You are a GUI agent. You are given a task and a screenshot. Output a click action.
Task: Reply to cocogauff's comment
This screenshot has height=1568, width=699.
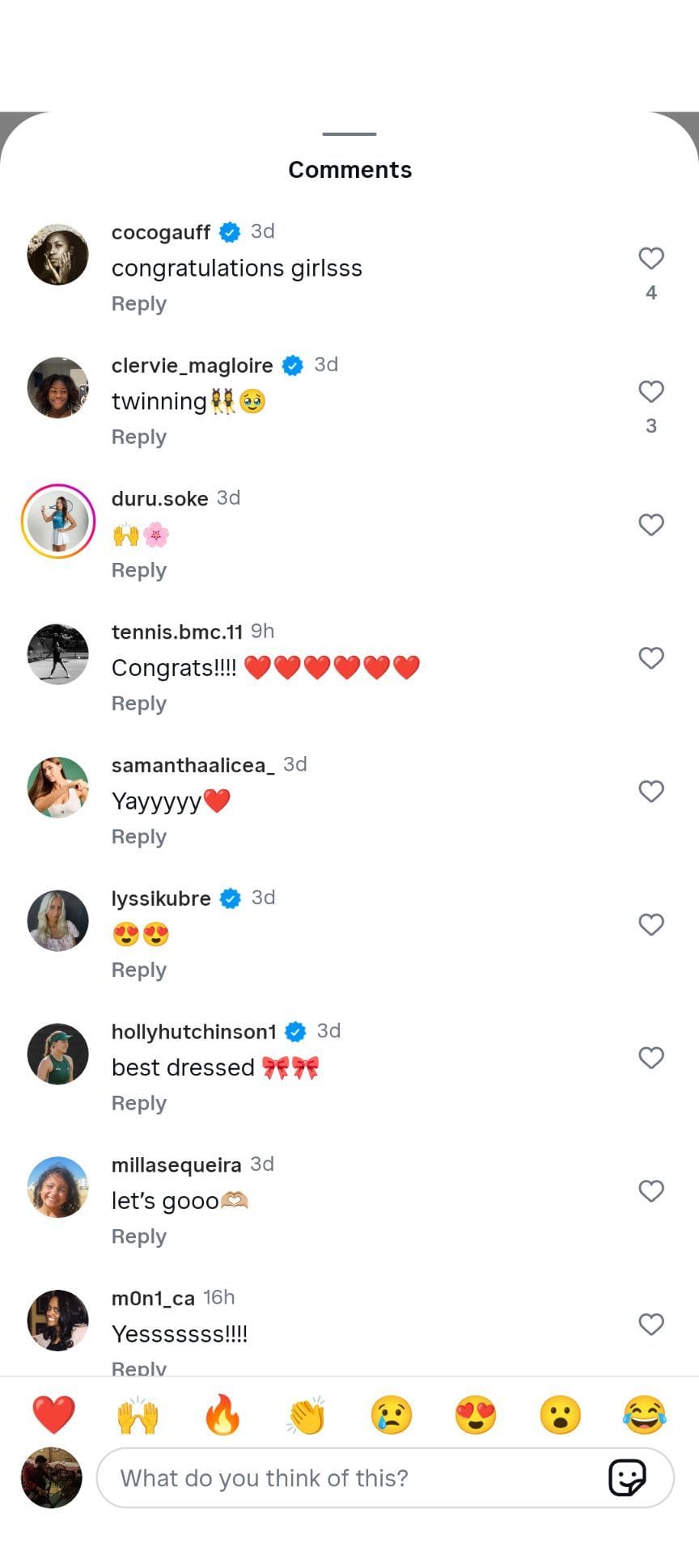[x=138, y=303]
